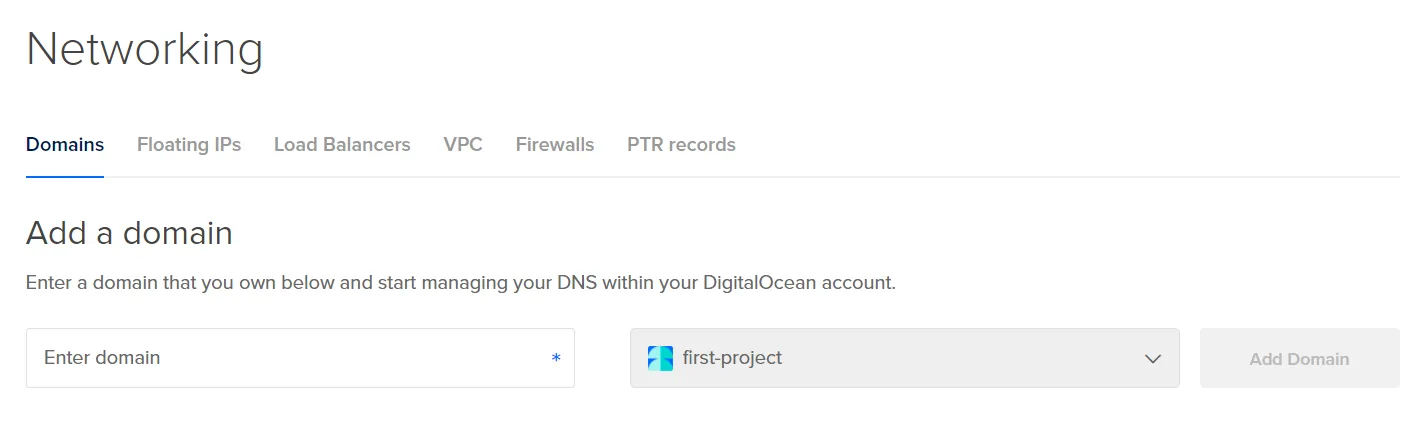1406x424 pixels.
Task: Click the DNS description sentence below heading
Action: pyautogui.click(x=461, y=283)
